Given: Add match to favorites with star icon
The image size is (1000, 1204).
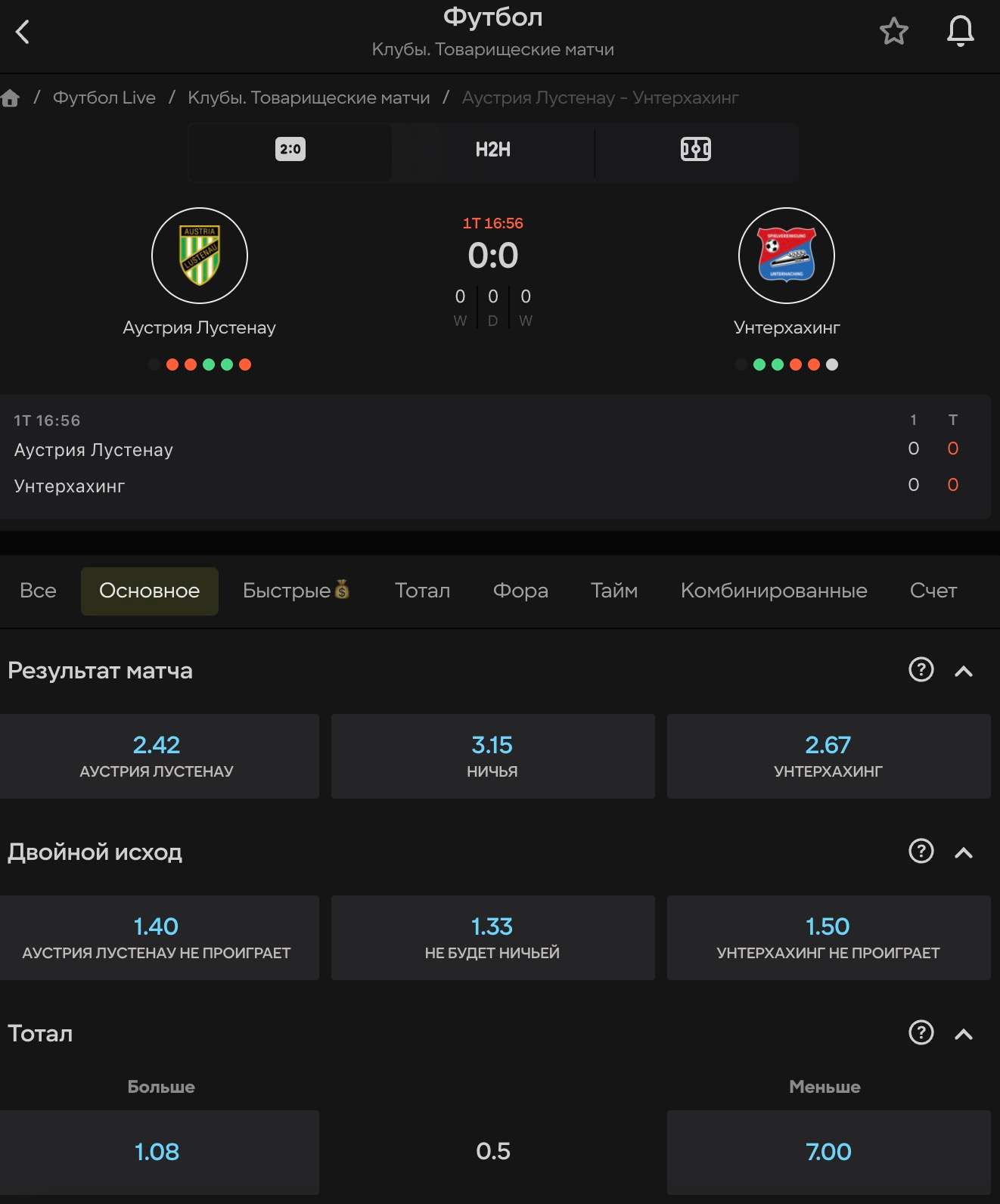Looking at the screenshot, I should pos(893,31).
